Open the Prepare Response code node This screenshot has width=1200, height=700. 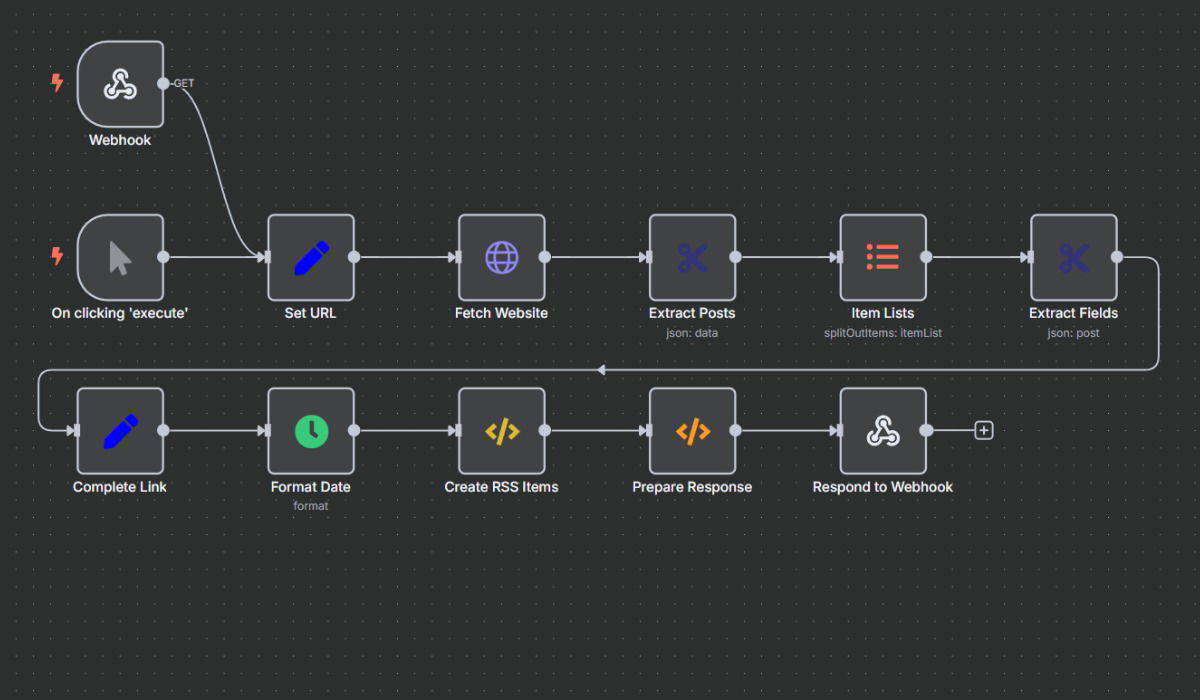point(692,430)
